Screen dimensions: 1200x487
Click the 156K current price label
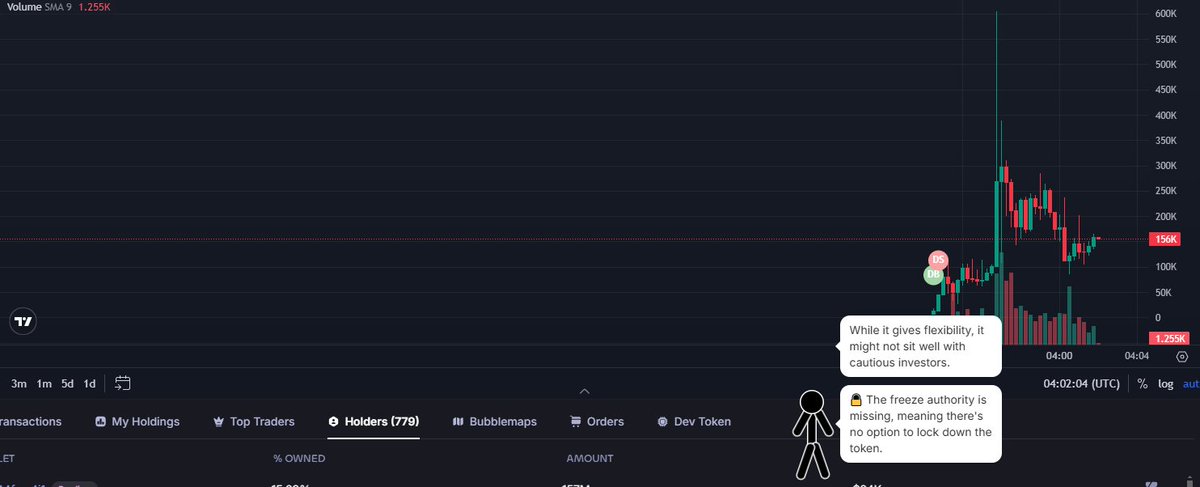[x=1166, y=239]
